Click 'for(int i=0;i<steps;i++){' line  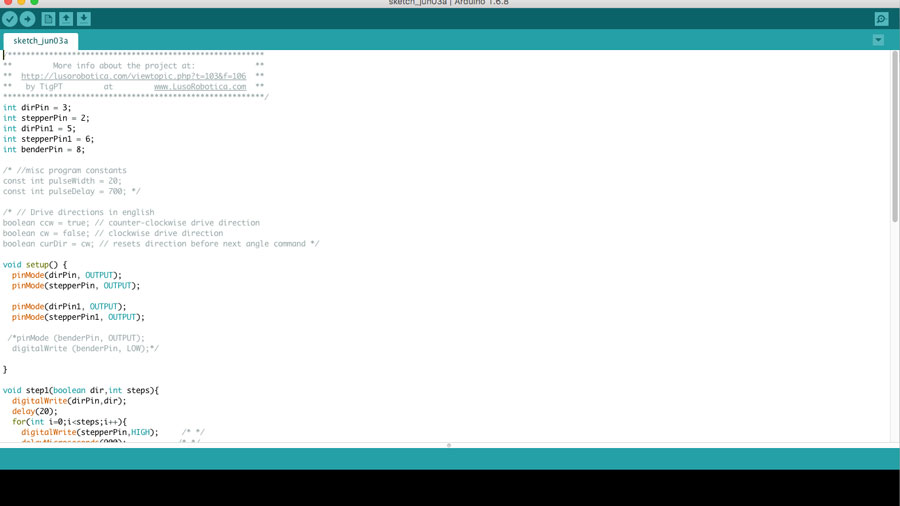pos(69,422)
